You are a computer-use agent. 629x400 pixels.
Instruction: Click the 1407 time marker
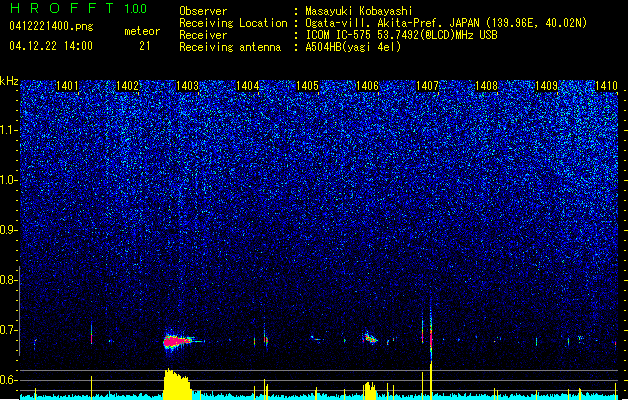click(427, 86)
